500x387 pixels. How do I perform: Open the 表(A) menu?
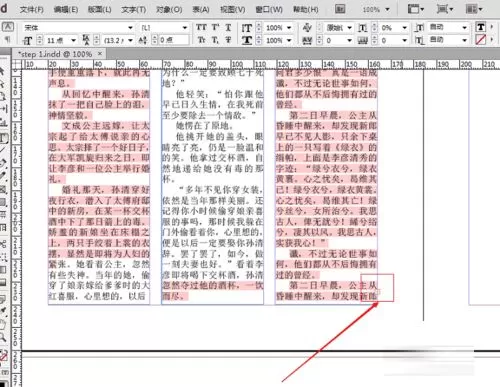pyautogui.click(x=201, y=10)
